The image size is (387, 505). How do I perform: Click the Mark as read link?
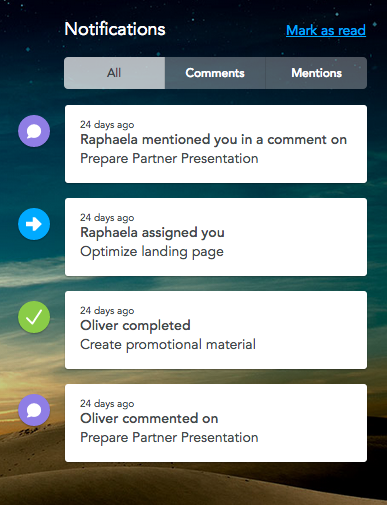click(326, 30)
